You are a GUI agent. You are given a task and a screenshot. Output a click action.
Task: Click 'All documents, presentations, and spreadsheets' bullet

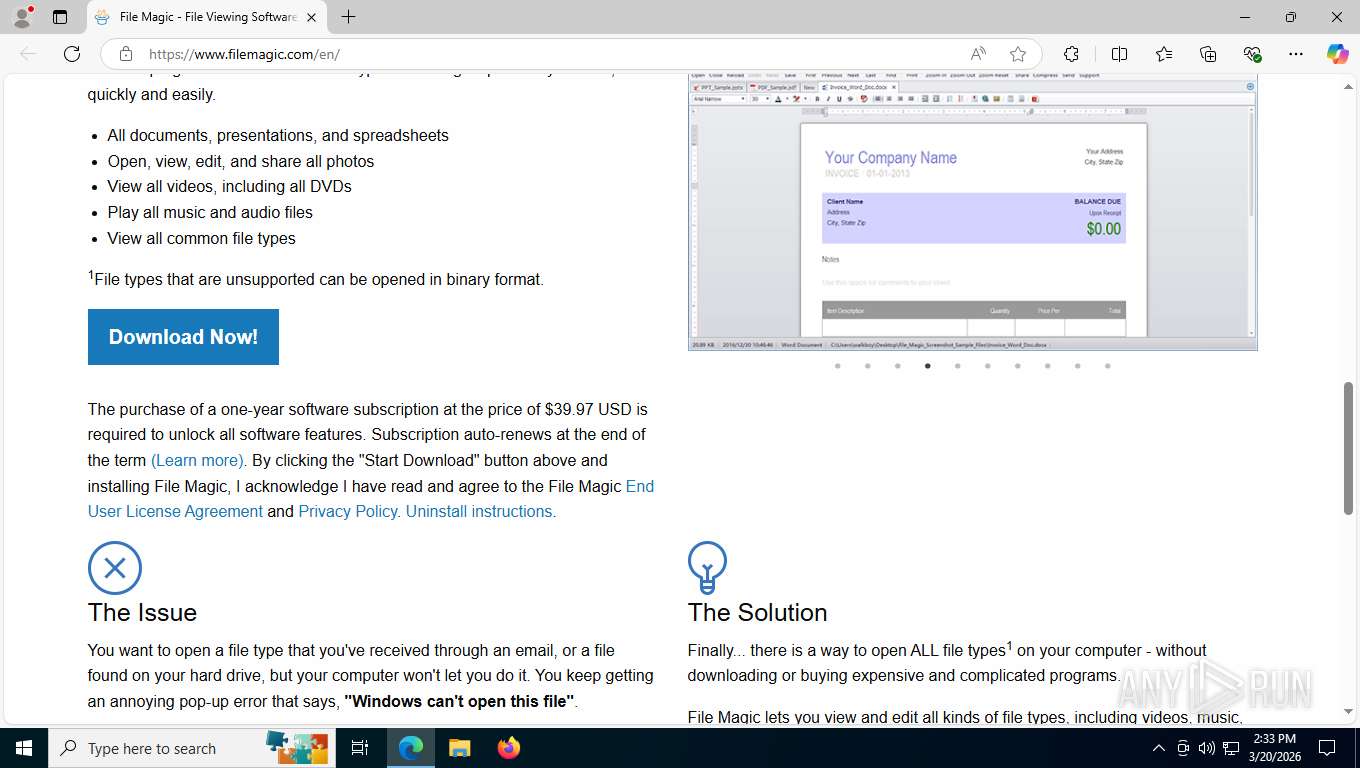click(x=278, y=135)
